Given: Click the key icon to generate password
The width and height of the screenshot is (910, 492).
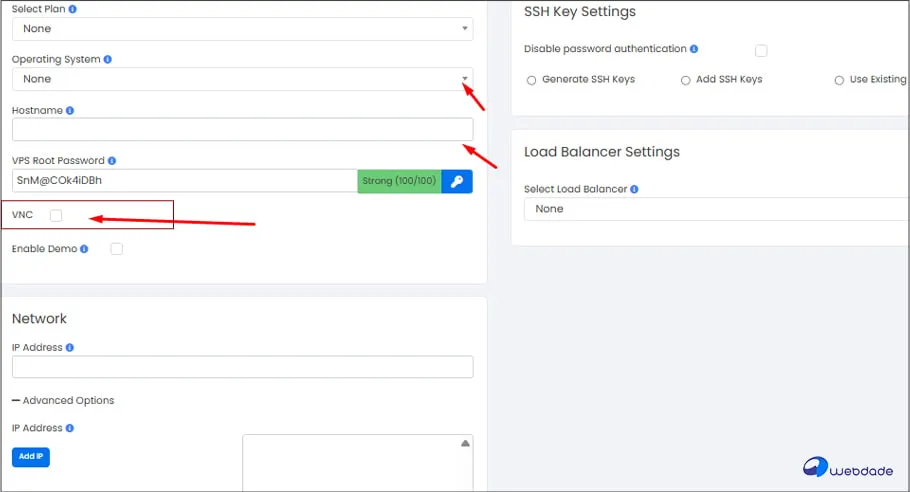Looking at the screenshot, I should click(x=457, y=180).
